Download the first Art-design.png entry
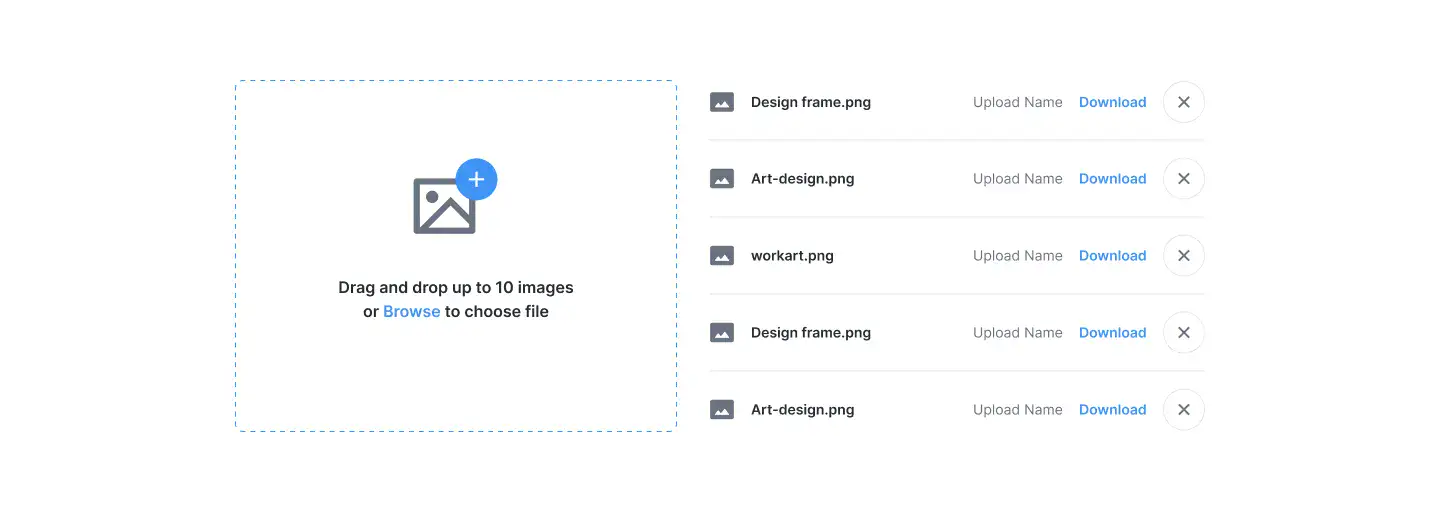Viewport: 1440px width, 512px height. [1112, 179]
